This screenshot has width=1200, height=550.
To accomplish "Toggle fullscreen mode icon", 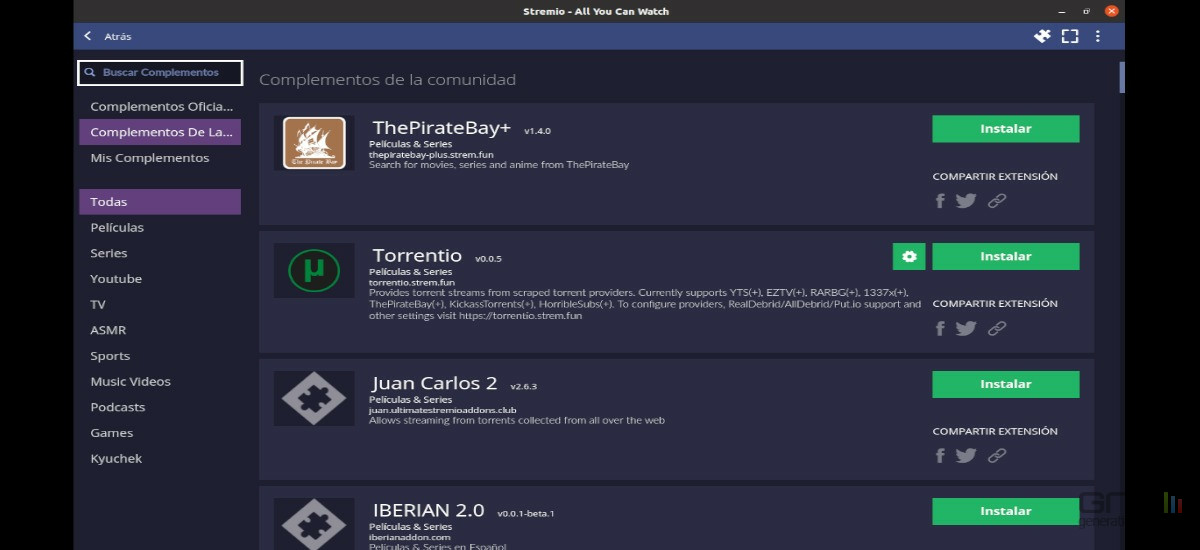I will point(1070,36).
